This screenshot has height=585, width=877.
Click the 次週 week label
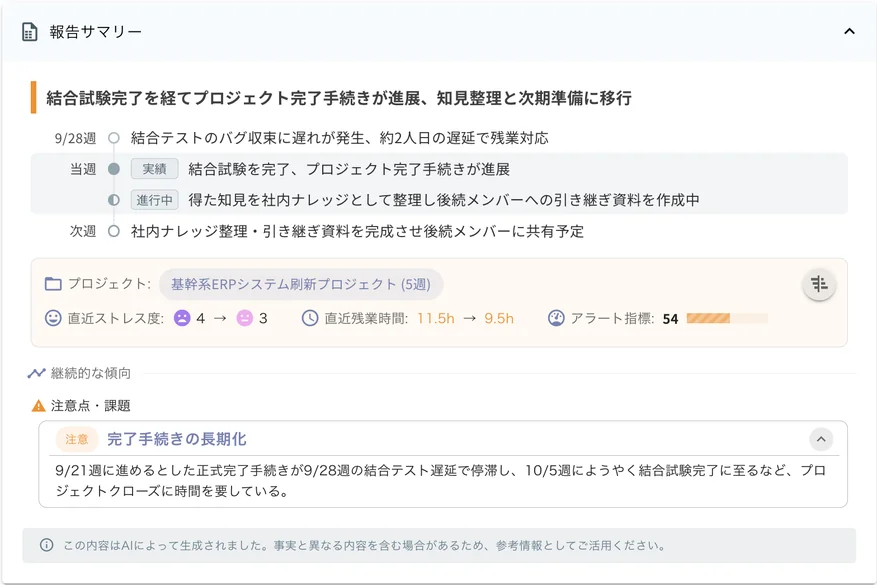[x=83, y=231]
